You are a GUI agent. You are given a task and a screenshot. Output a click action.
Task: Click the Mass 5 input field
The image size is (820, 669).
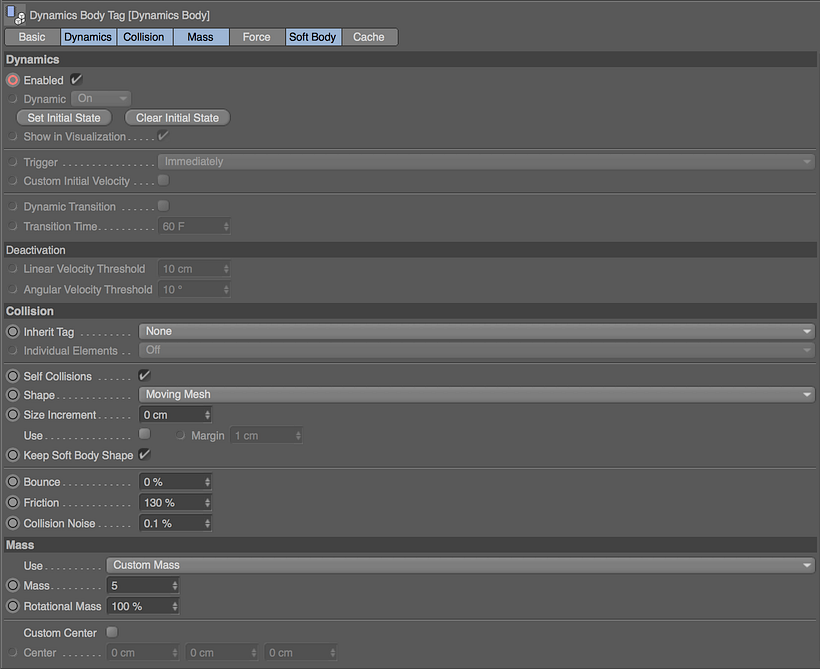pos(143,585)
